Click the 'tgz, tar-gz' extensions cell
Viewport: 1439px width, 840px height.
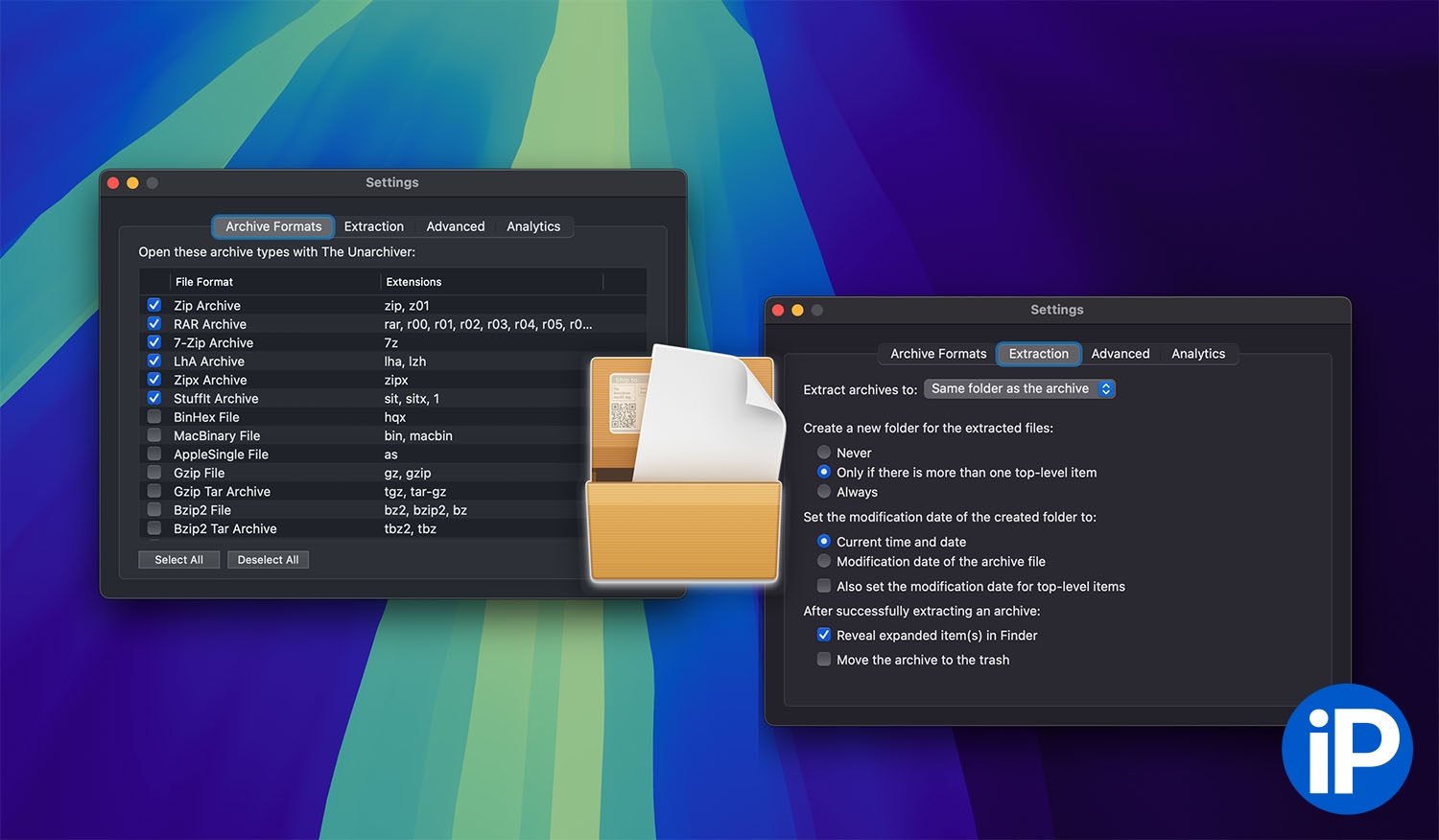415,492
